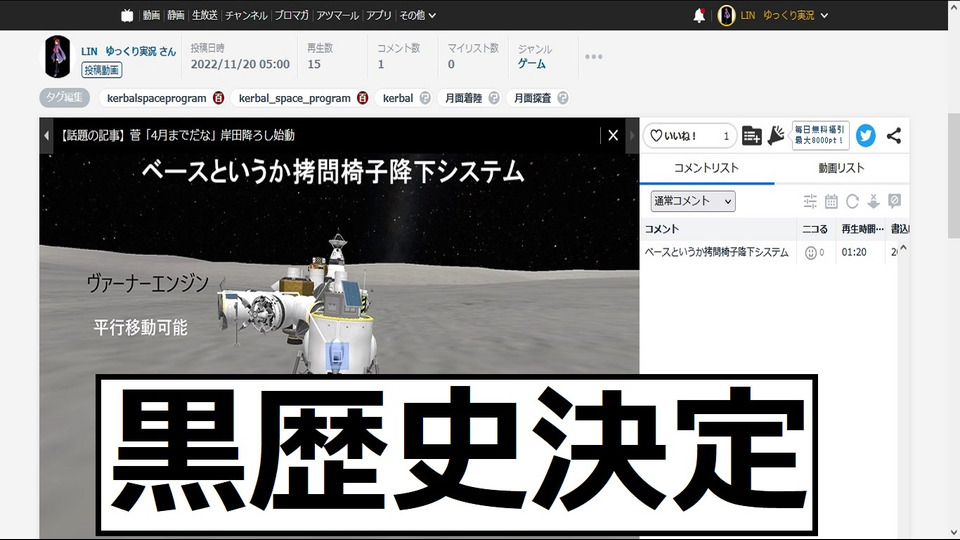Open comment NG settings icon

click(894, 201)
